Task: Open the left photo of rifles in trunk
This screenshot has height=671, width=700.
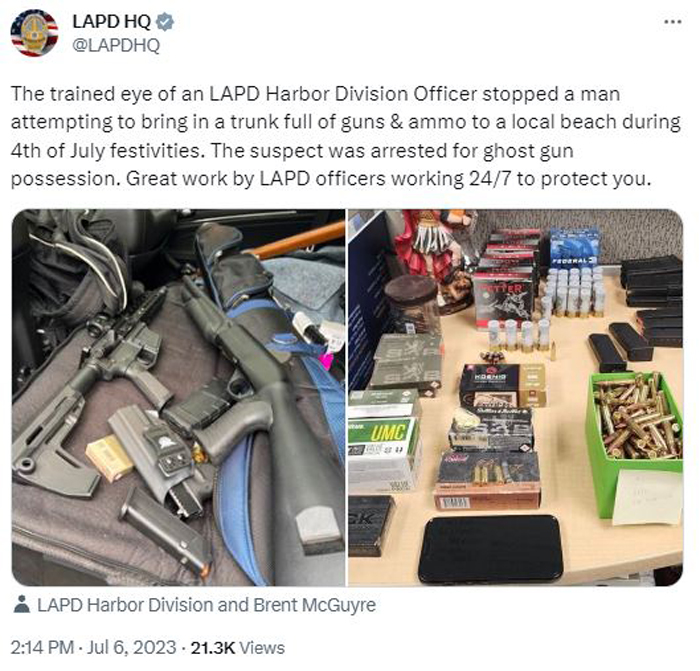Action: [178, 397]
